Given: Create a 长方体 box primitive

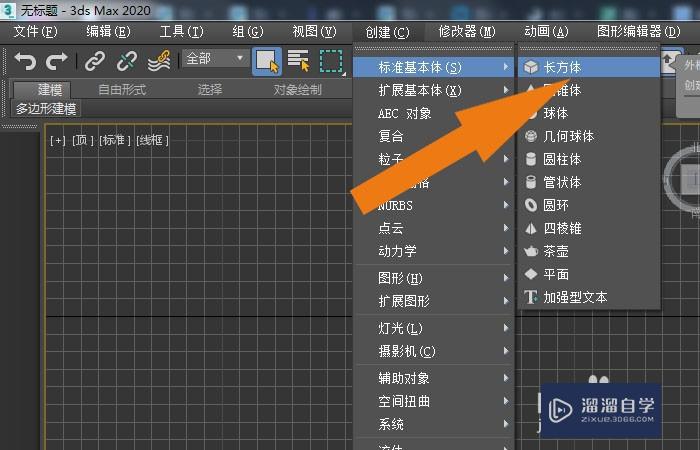Looking at the screenshot, I should (589, 67).
